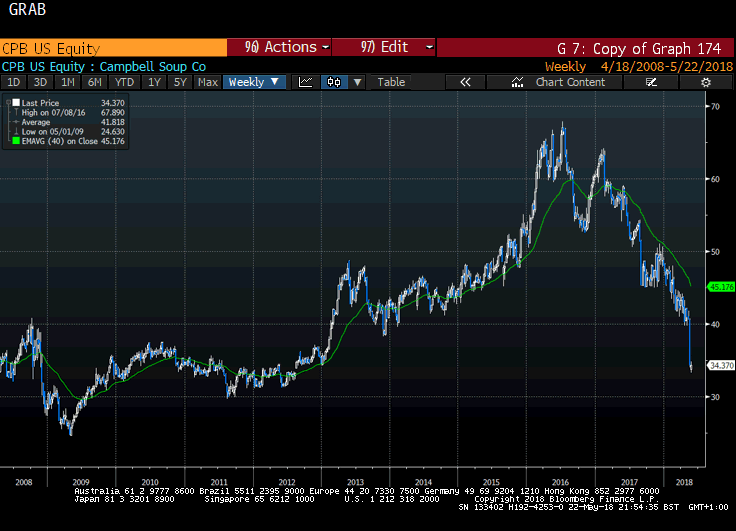Click the 40 y-axis label
Screen dimensions: 736x531
click(x=715, y=324)
